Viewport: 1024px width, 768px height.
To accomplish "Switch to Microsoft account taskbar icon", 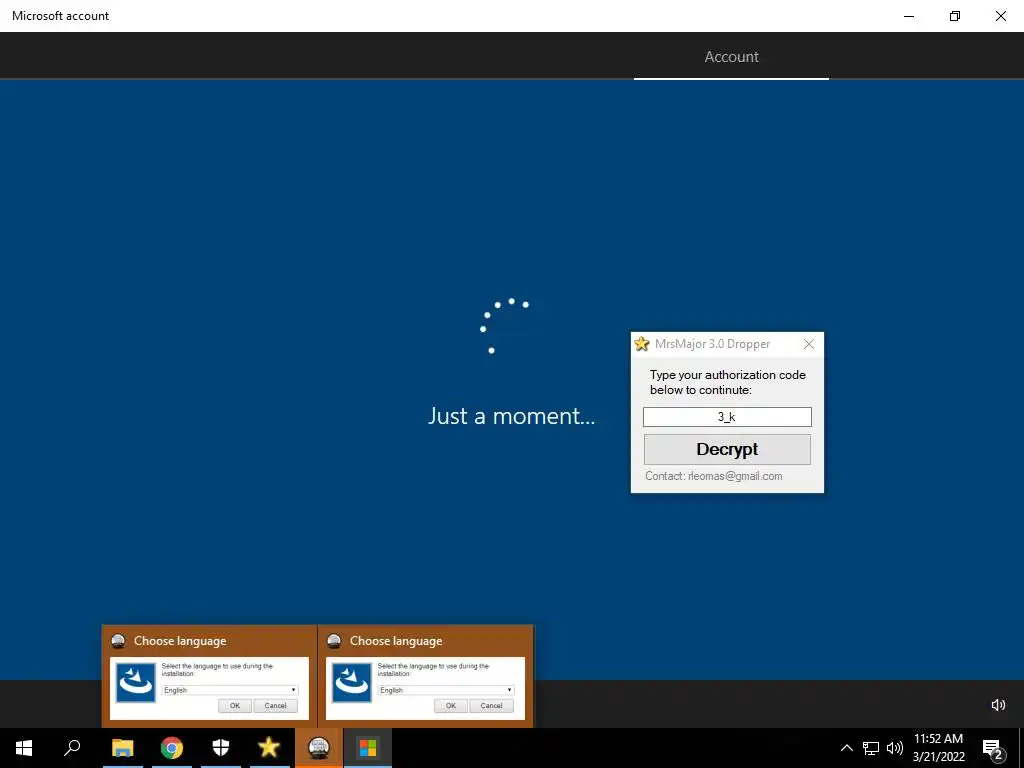I will click(x=368, y=748).
